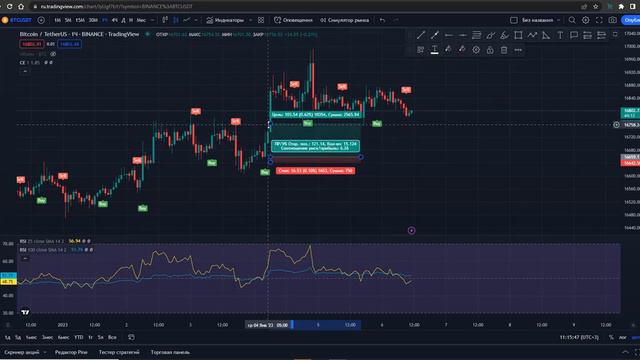This screenshot has height=360, width=640.
Task: Select the zigzag price path tool
Action: click(532, 36)
